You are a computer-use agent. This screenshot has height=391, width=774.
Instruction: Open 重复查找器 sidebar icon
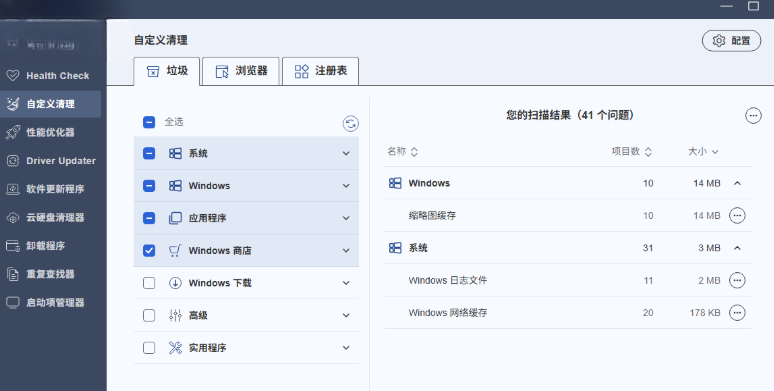(13, 274)
